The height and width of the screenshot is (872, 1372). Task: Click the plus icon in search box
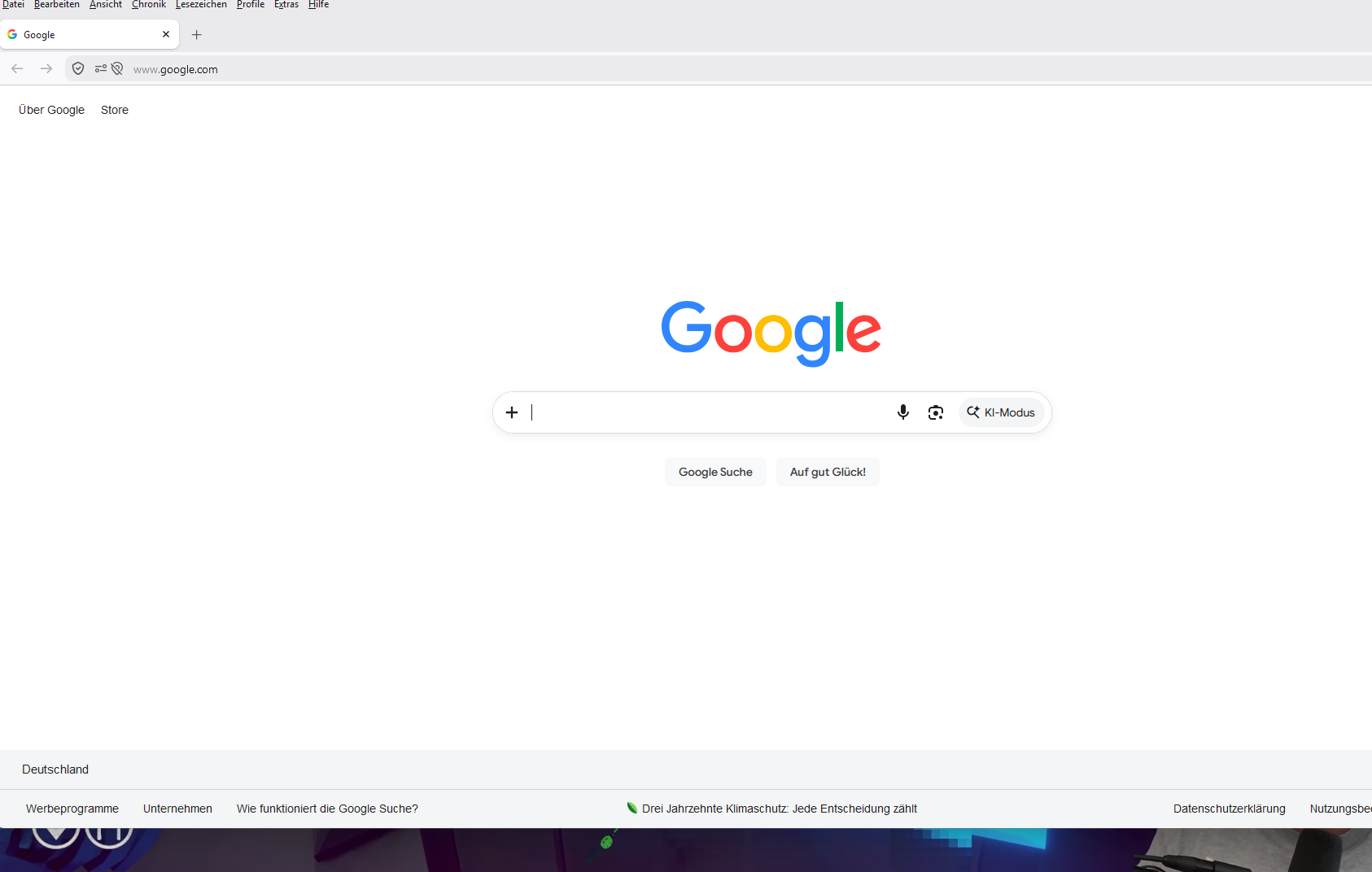point(512,412)
